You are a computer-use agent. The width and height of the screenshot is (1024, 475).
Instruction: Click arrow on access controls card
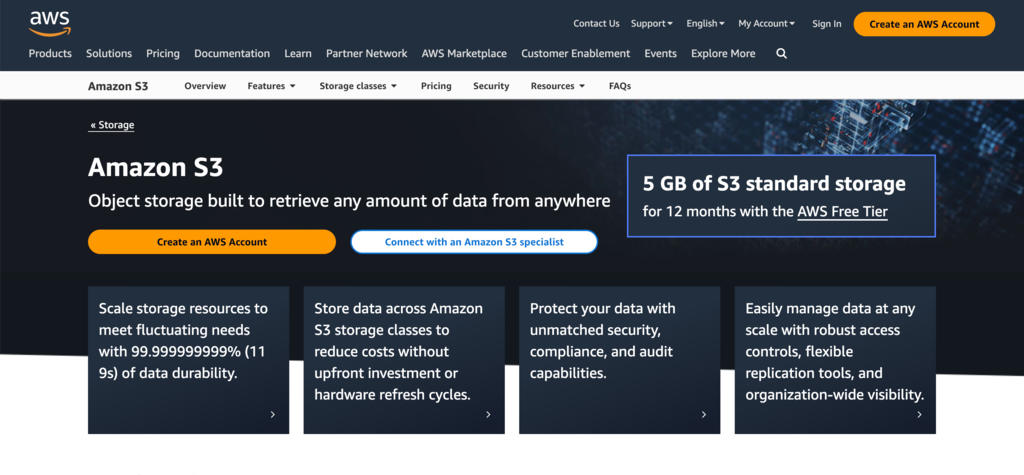920,414
